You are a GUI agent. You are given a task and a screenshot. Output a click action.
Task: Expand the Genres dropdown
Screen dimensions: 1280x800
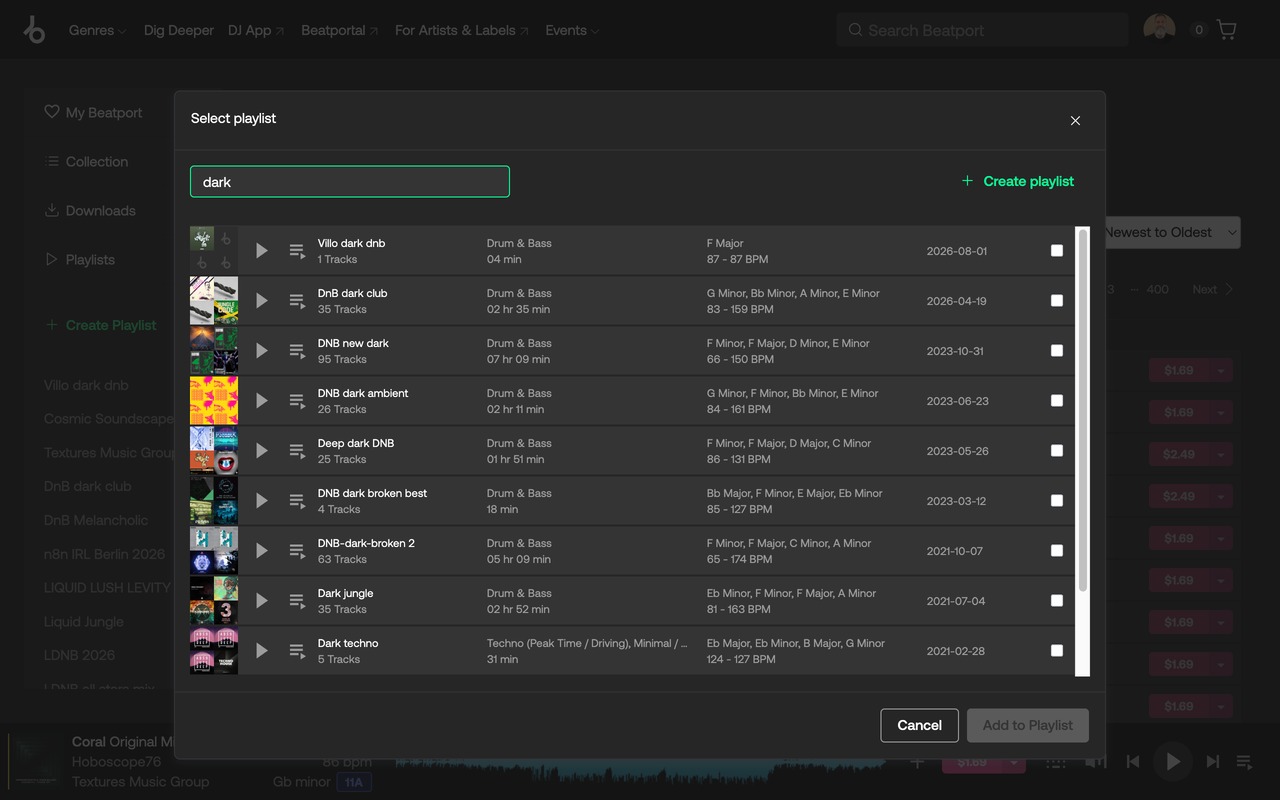point(97,30)
